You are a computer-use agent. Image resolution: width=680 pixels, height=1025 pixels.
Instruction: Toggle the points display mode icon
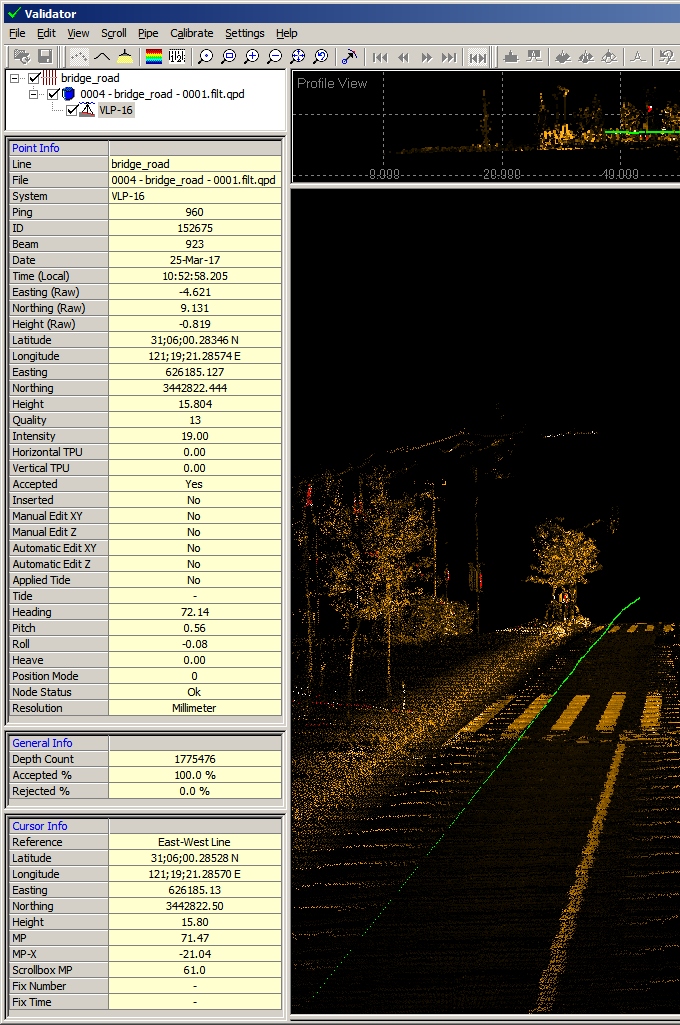[x=79, y=57]
